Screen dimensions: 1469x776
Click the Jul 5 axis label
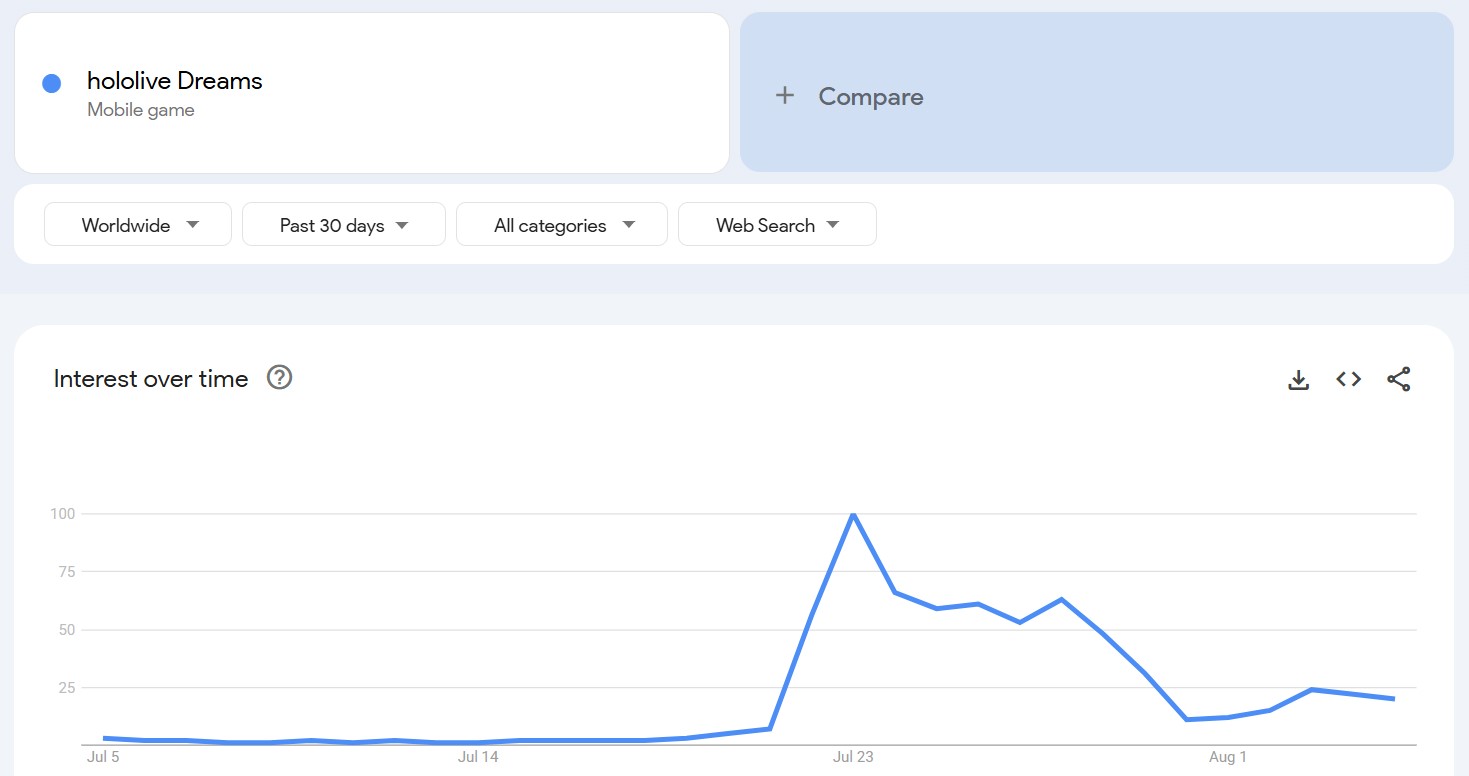tap(103, 757)
